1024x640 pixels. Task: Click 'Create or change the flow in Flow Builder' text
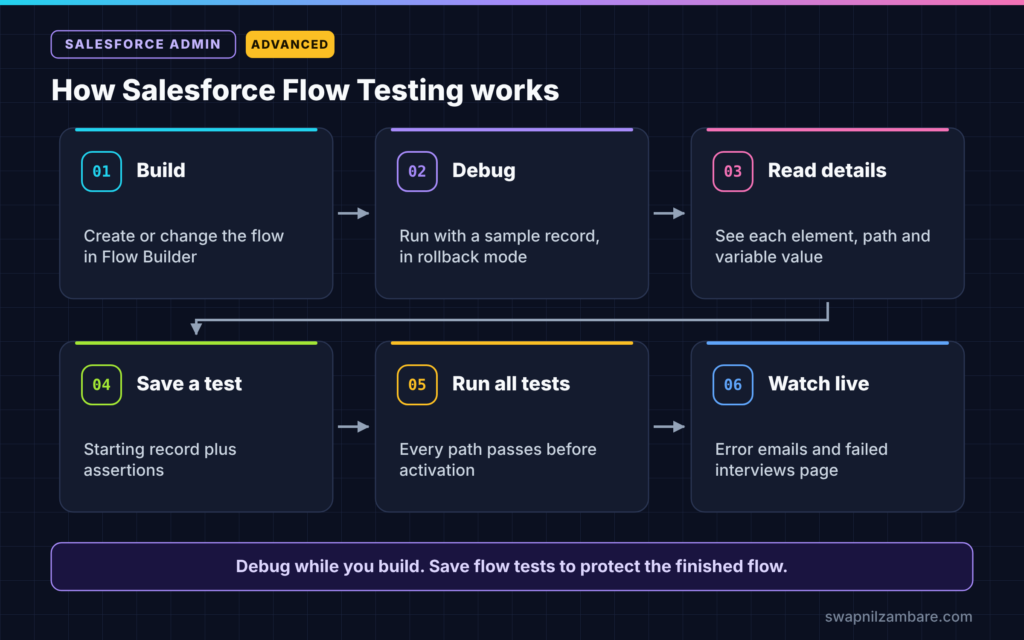click(184, 246)
